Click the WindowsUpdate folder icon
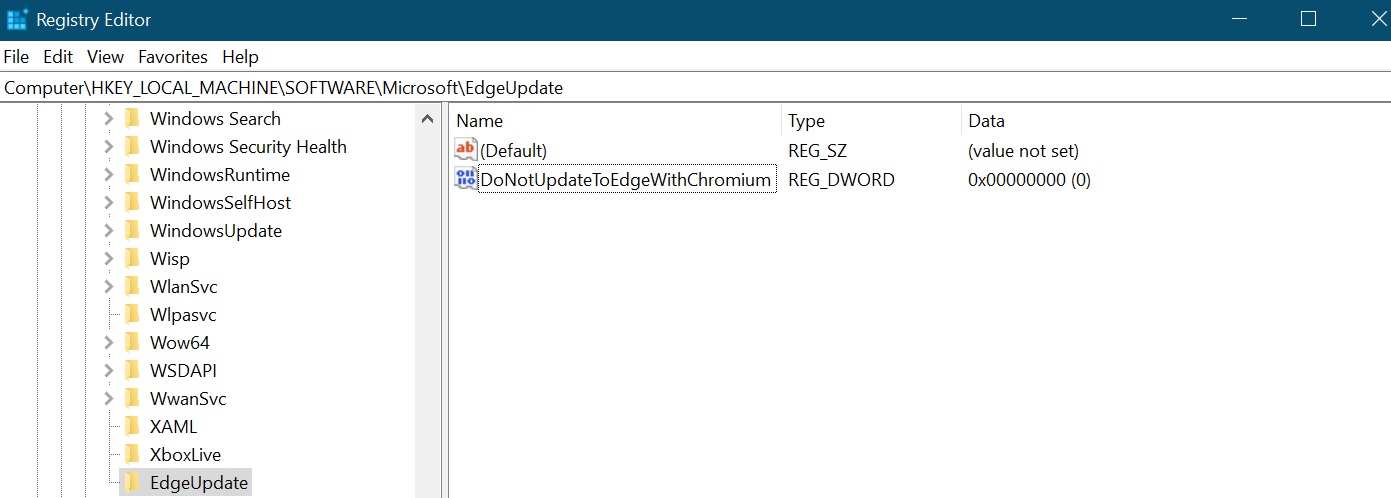1391x498 pixels. point(132,230)
